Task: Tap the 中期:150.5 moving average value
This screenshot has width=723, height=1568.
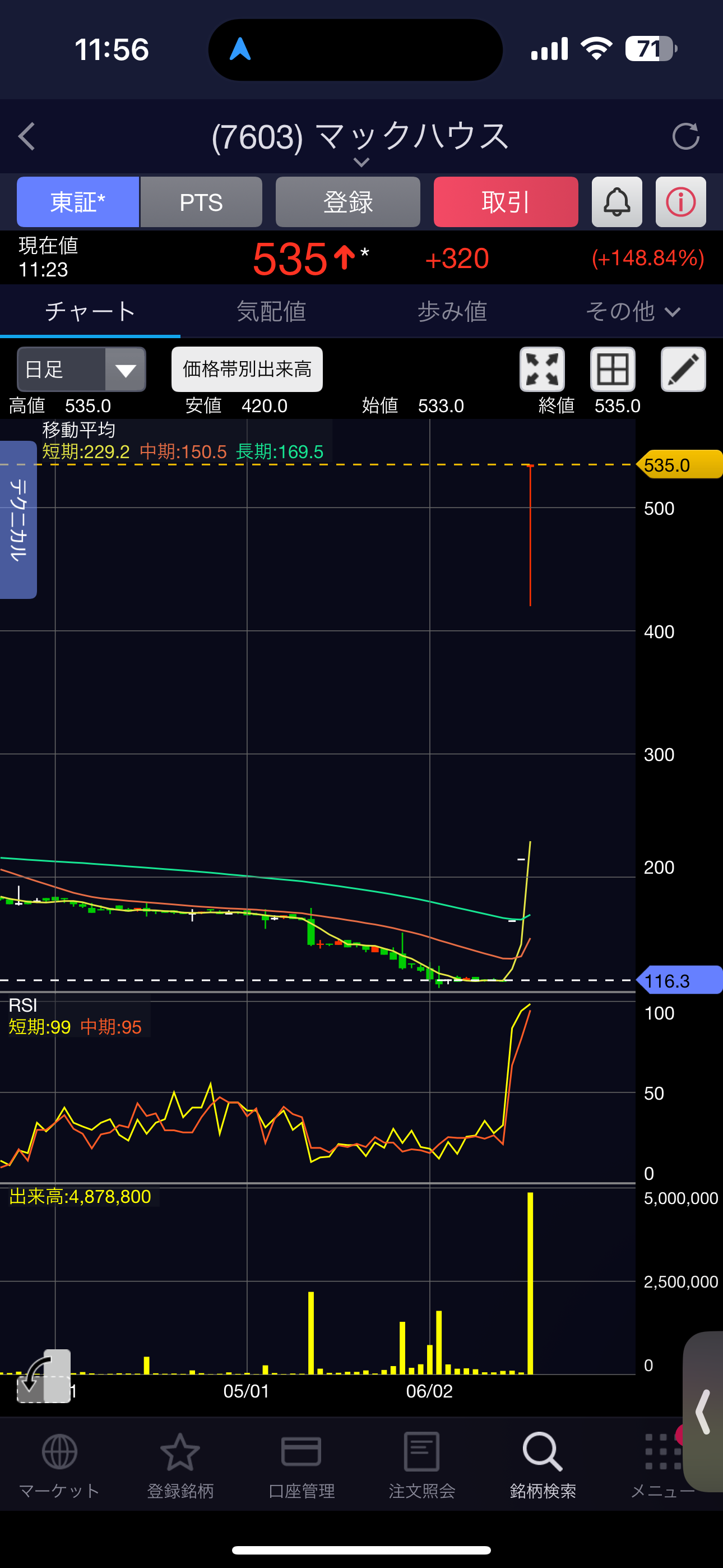Action: [x=183, y=451]
